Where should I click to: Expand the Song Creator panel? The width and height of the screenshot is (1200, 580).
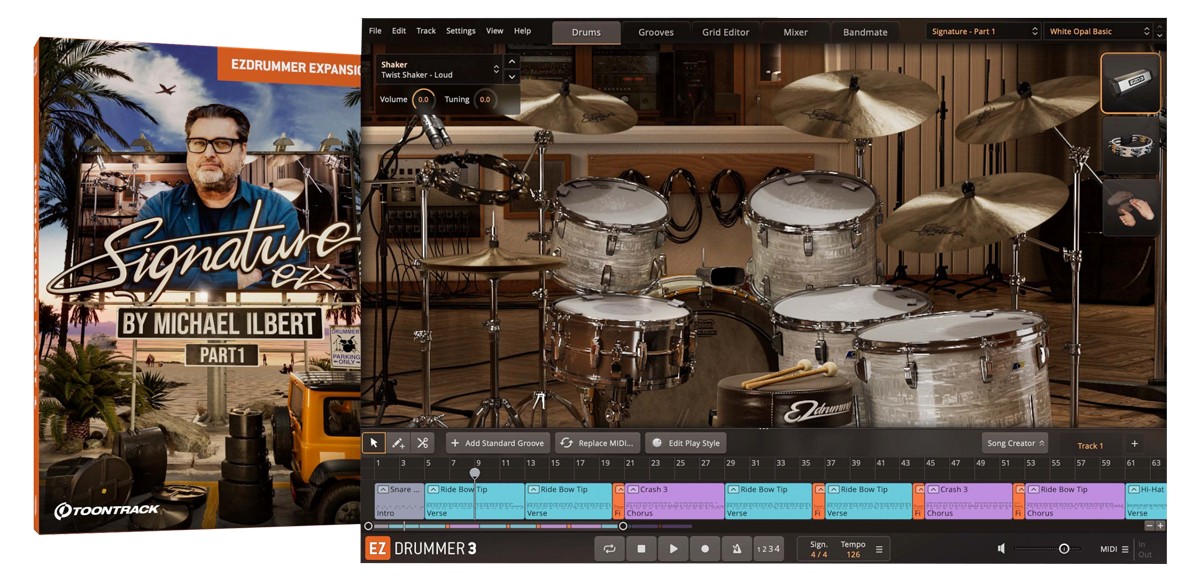[x=1015, y=443]
